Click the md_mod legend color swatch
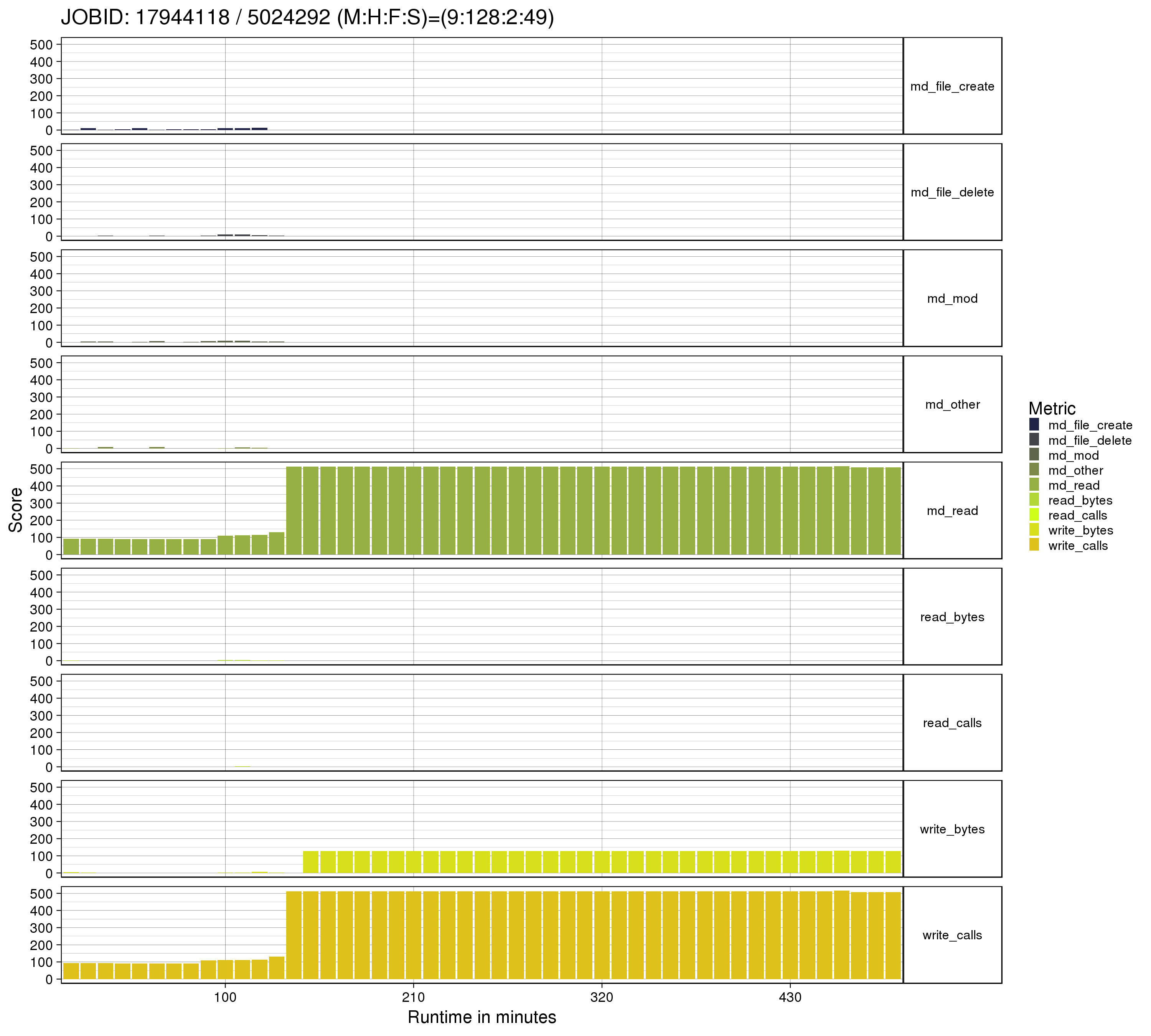The image size is (1151, 1036). [1034, 455]
